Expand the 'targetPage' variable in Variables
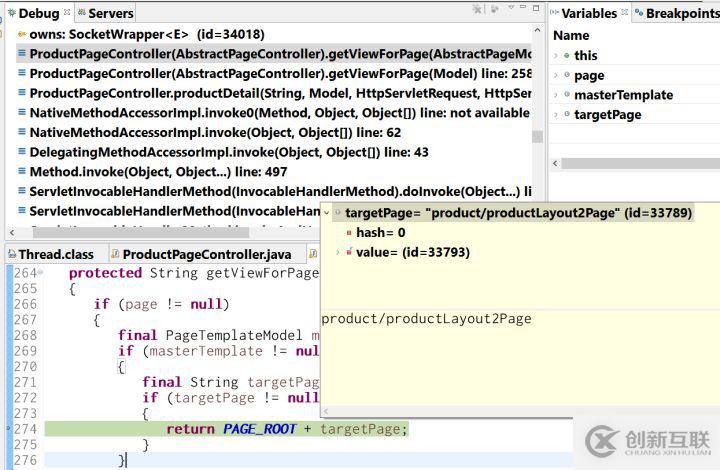 tap(556, 115)
